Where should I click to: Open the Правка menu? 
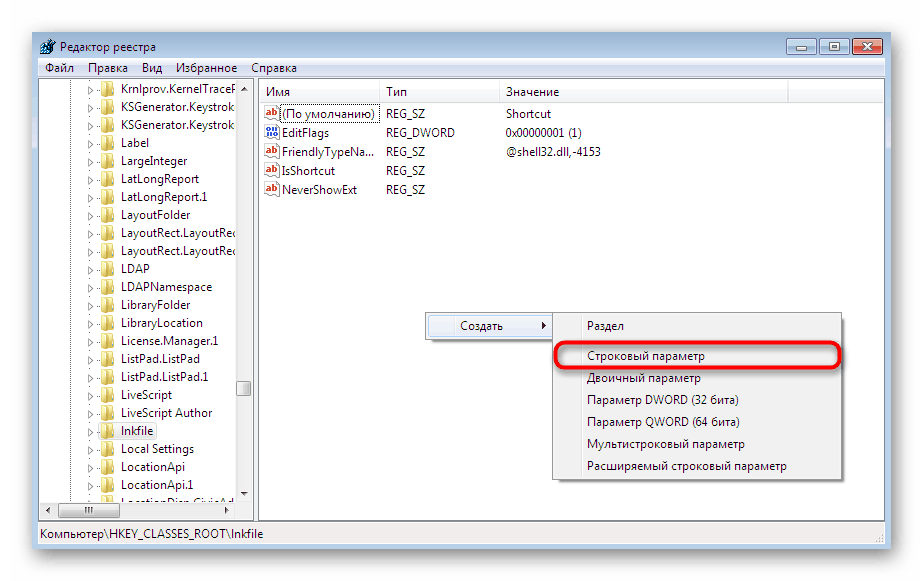(x=108, y=68)
